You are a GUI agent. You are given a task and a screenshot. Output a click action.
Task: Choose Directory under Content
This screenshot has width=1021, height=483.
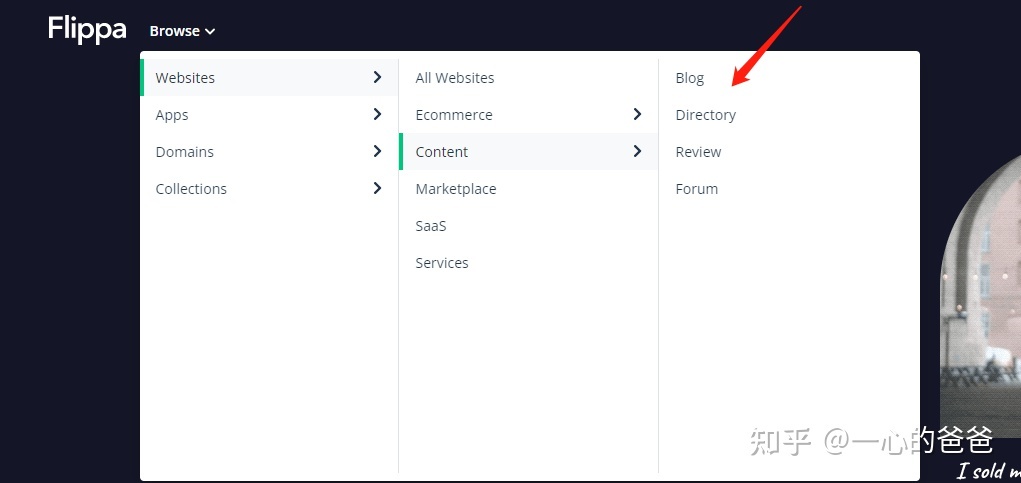coord(706,115)
